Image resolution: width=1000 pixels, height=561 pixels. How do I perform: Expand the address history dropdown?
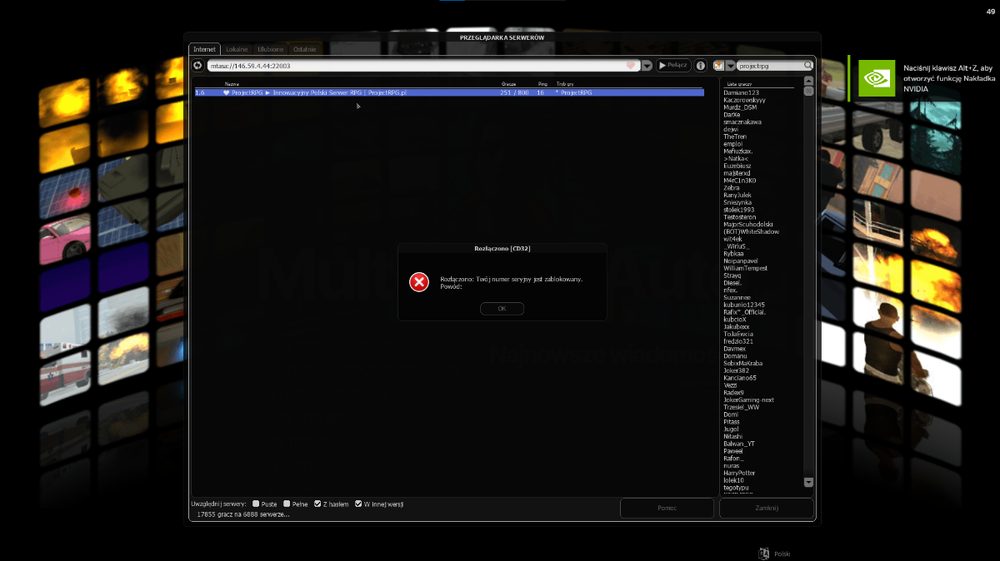click(x=647, y=66)
